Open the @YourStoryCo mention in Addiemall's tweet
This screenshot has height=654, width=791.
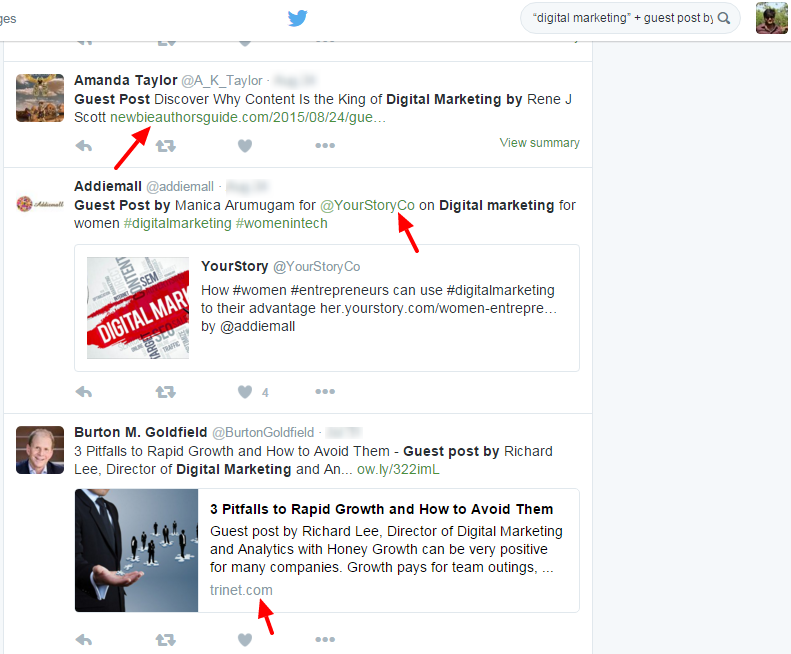367,205
